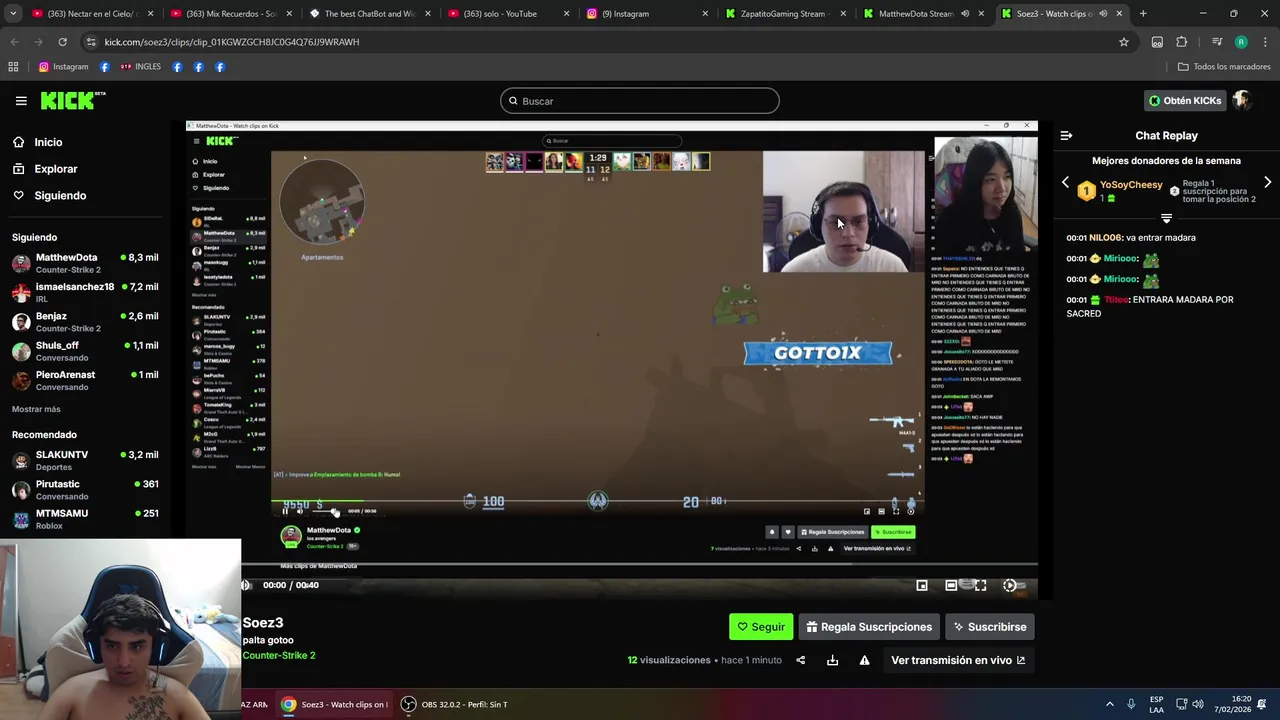The height and width of the screenshot is (720, 1280).
Task: Open the Explorar sidebar item
Action: 55,169
